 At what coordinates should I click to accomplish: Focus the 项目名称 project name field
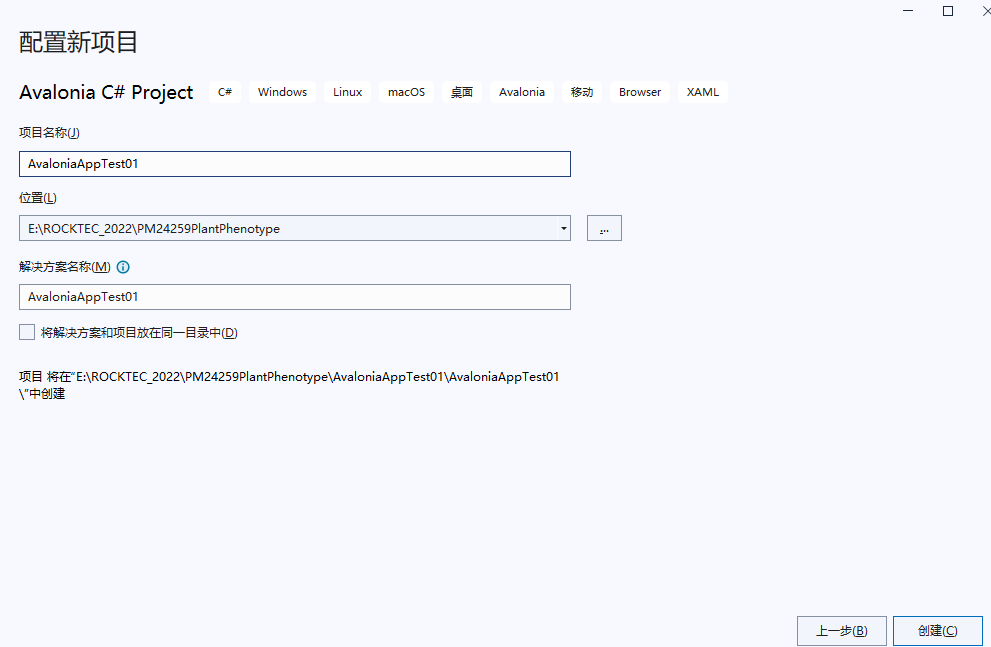[295, 164]
